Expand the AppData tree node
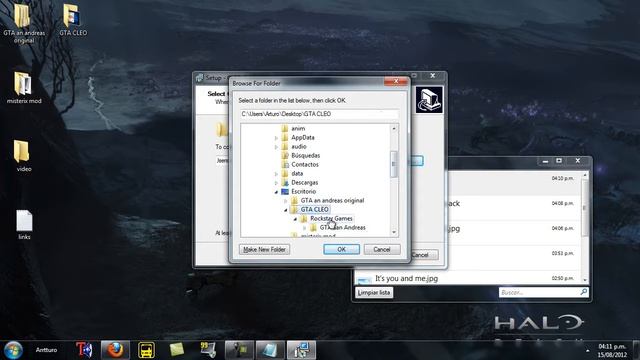The height and width of the screenshot is (360, 640). (276, 138)
